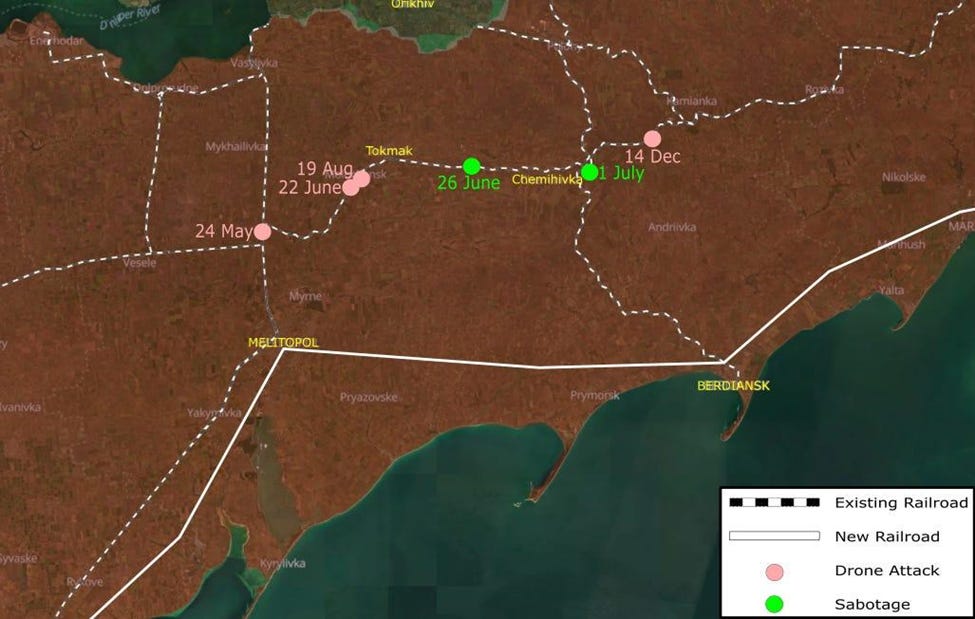Click the Kamianka label
This screenshot has width=975, height=619.
coord(691,101)
